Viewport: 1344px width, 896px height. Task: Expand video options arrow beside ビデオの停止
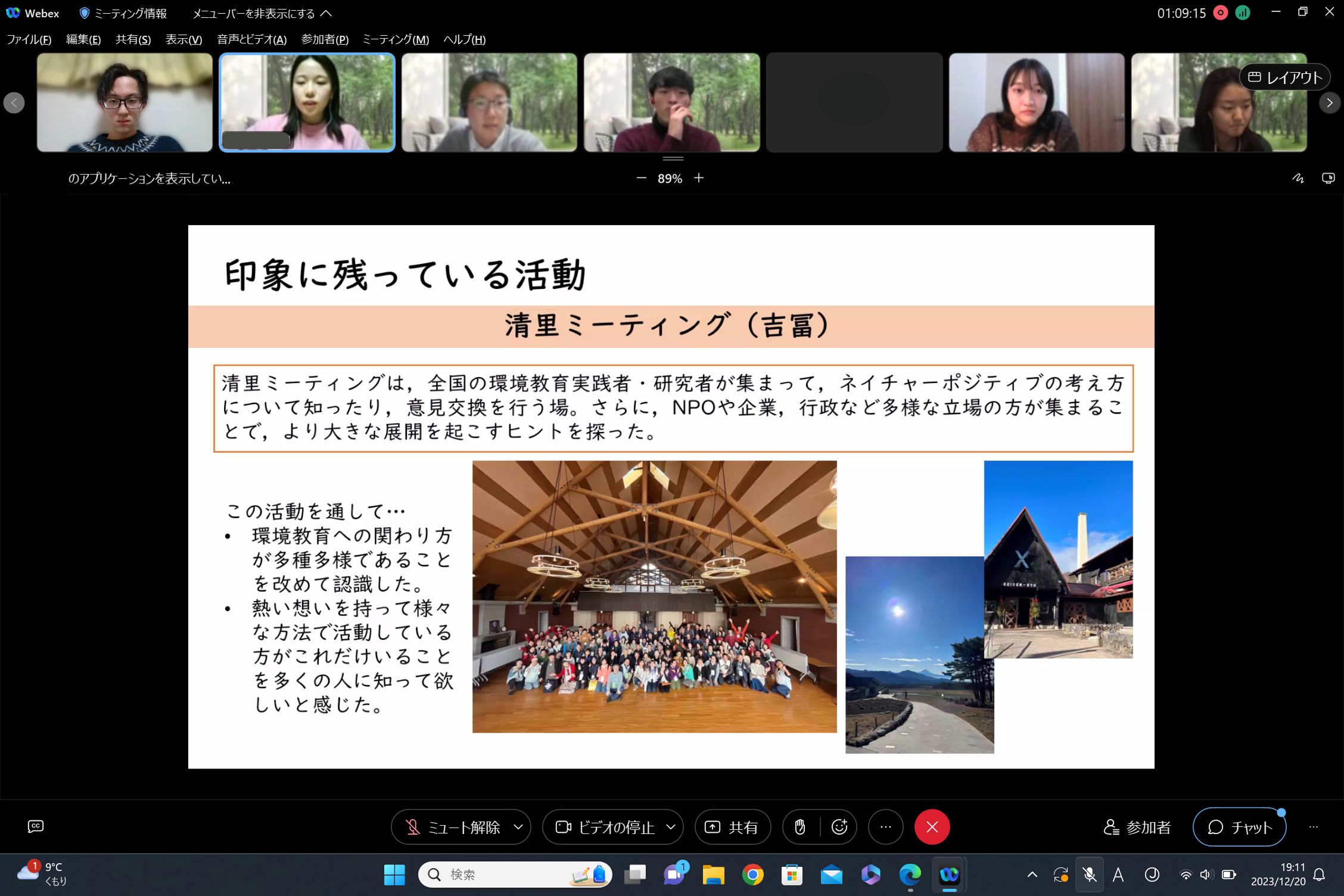click(671, 827)
